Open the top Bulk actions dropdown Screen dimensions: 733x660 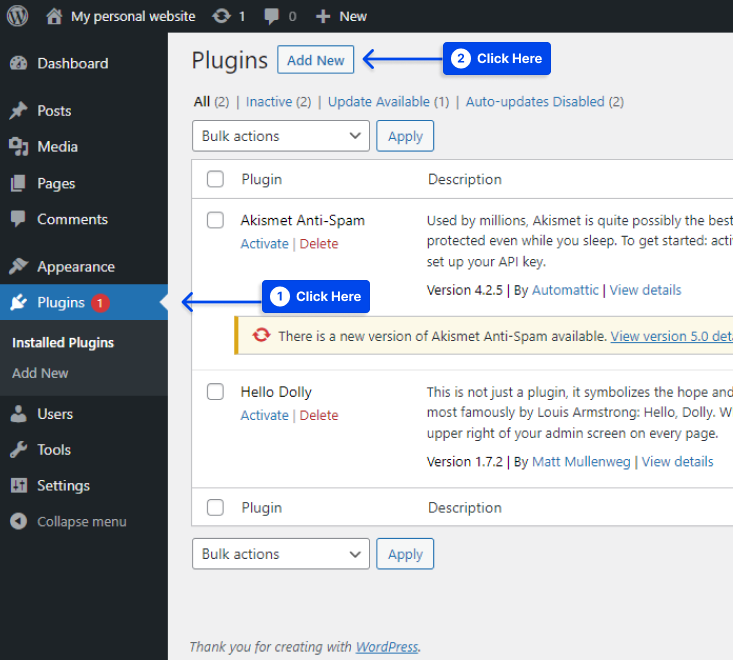pos(280,136)
